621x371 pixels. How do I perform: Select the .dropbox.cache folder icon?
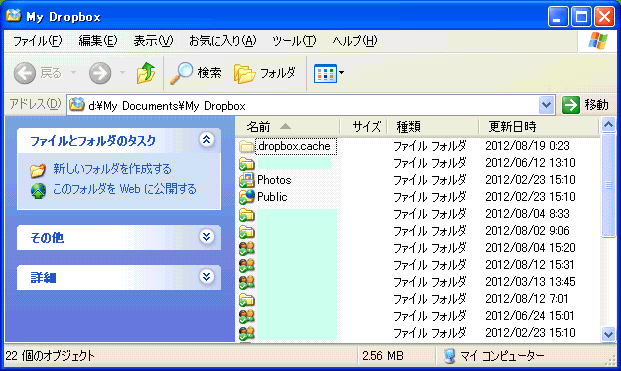point(246,146)
